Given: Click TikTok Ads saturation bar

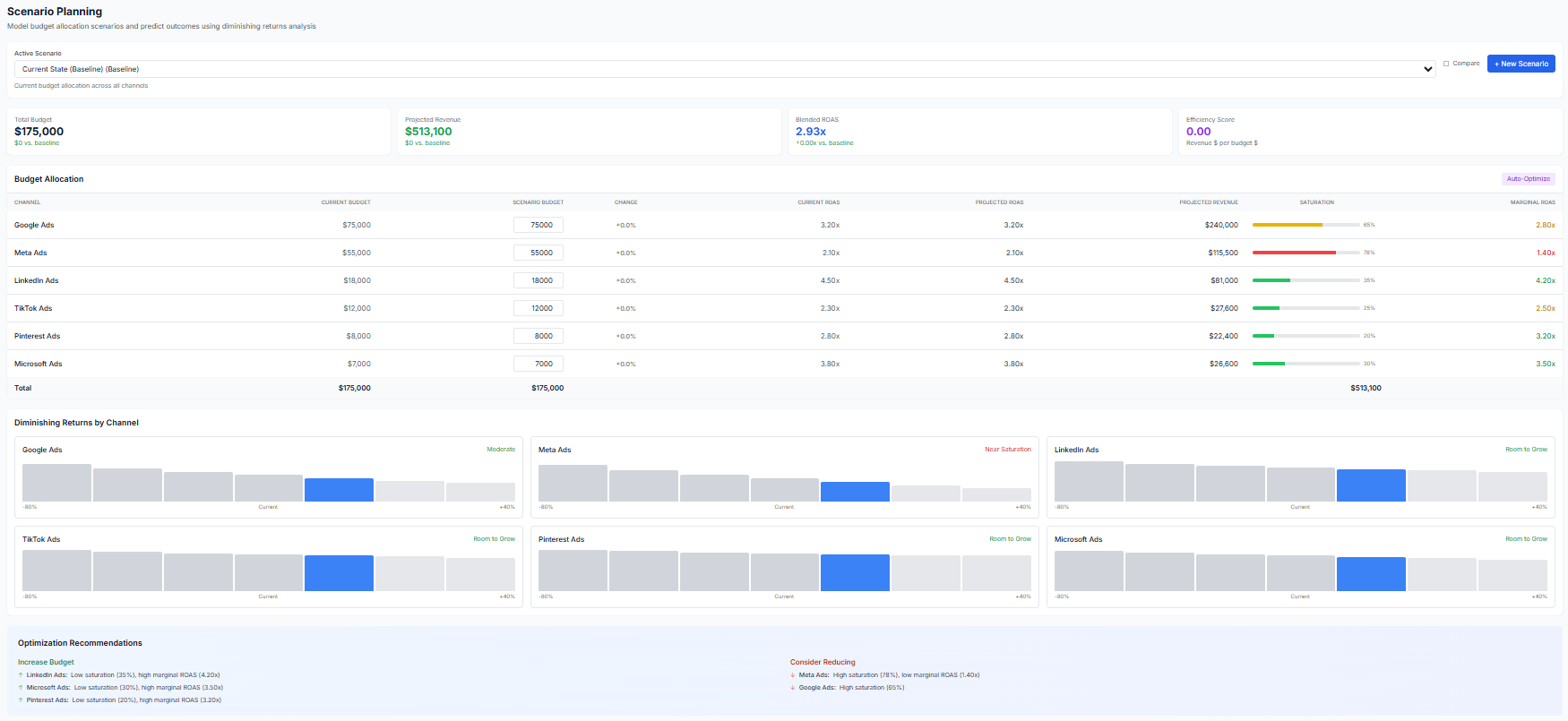Looking at the screenshot, I should tap(1306, 308).
